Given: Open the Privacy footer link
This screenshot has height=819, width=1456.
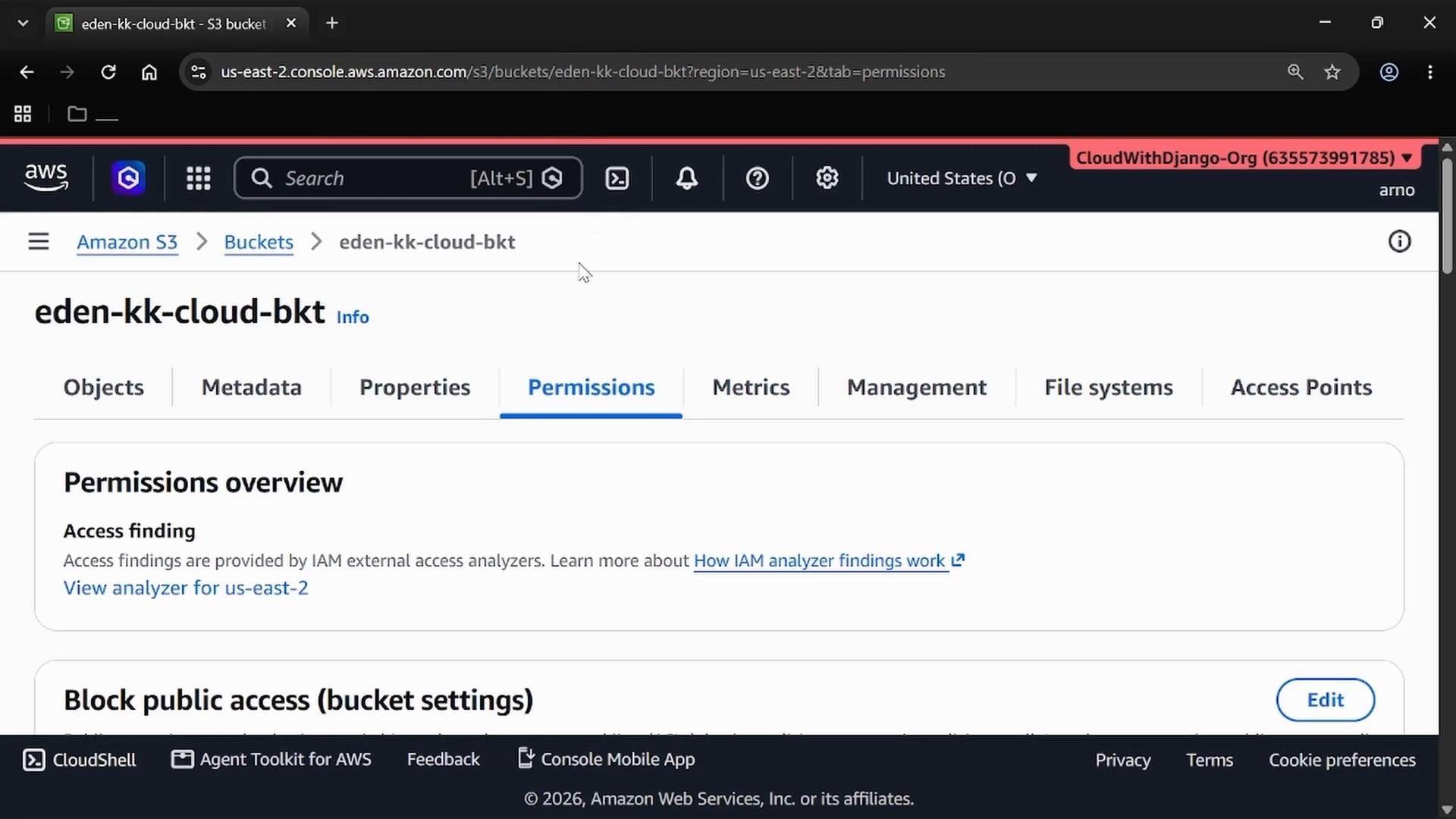Looking at the screenshot, I should (x=1123, y=760).
